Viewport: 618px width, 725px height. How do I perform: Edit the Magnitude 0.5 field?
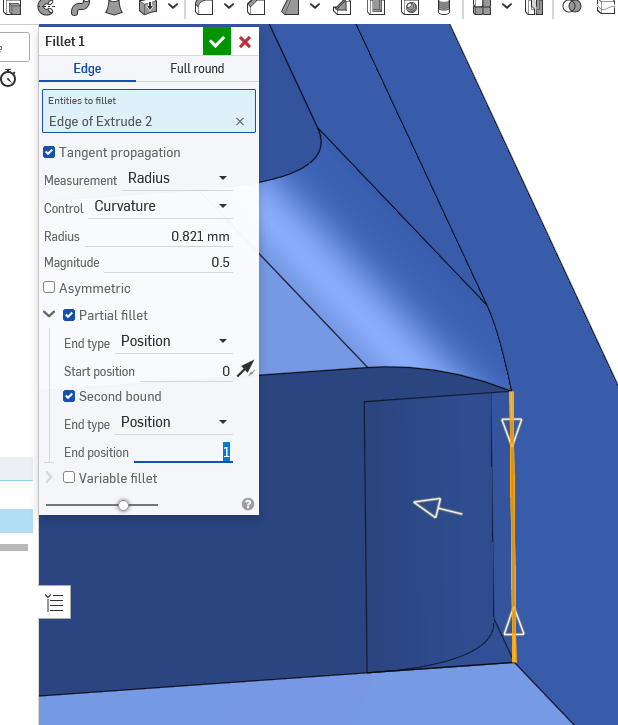(x=168, y=262)
